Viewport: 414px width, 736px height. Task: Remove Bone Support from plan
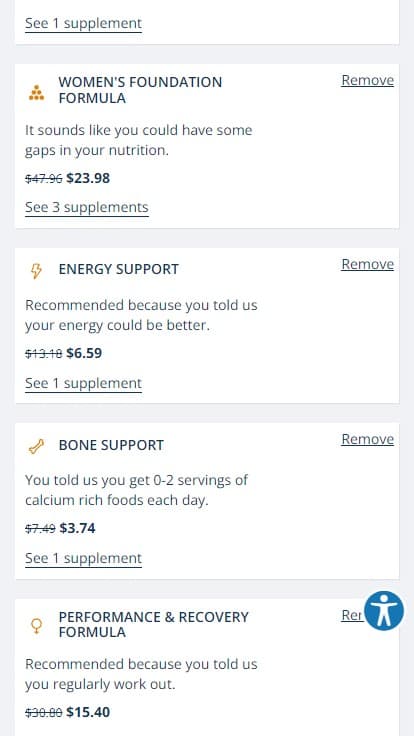(x=368, y=439)
